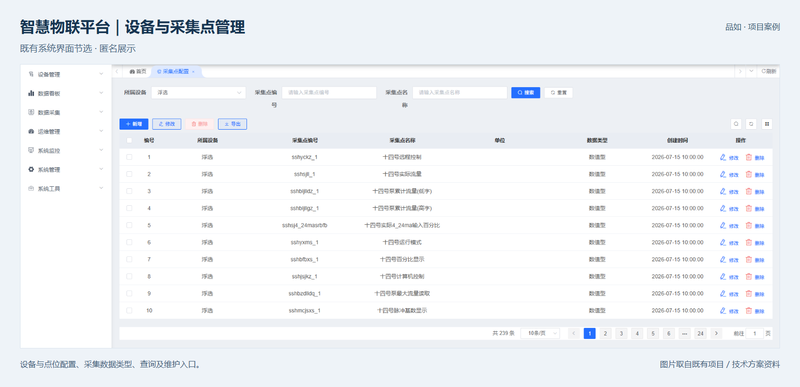The height and width of the screenshot is (387, 800).
Task: Click the 导出 export button
Action: click(x=232, y=124)
